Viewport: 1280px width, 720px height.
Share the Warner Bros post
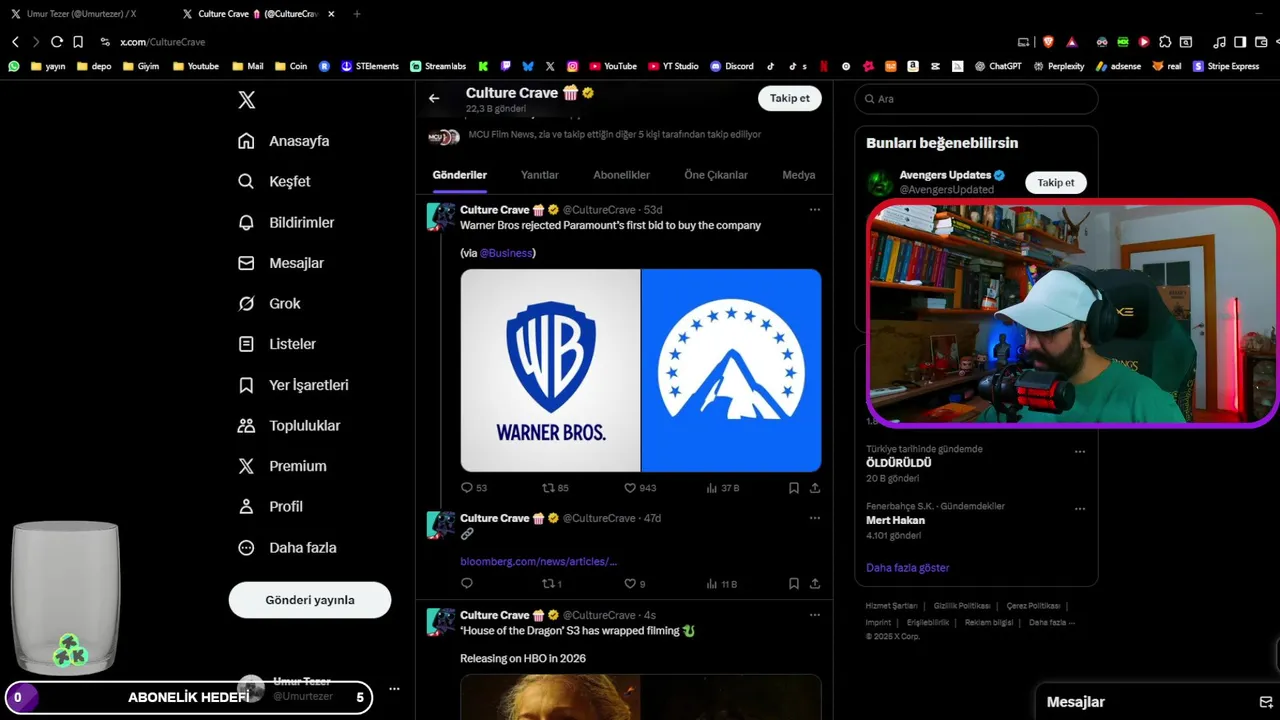[x=815, y=488]
